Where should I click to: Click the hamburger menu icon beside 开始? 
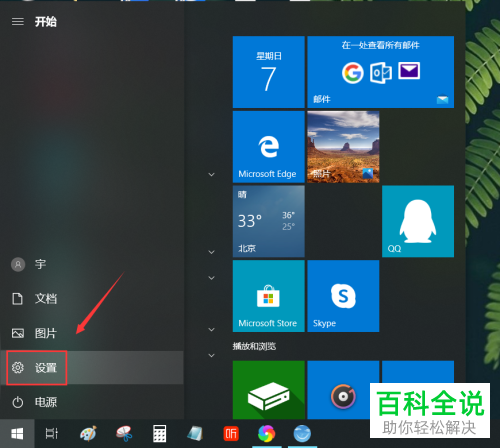18,22
